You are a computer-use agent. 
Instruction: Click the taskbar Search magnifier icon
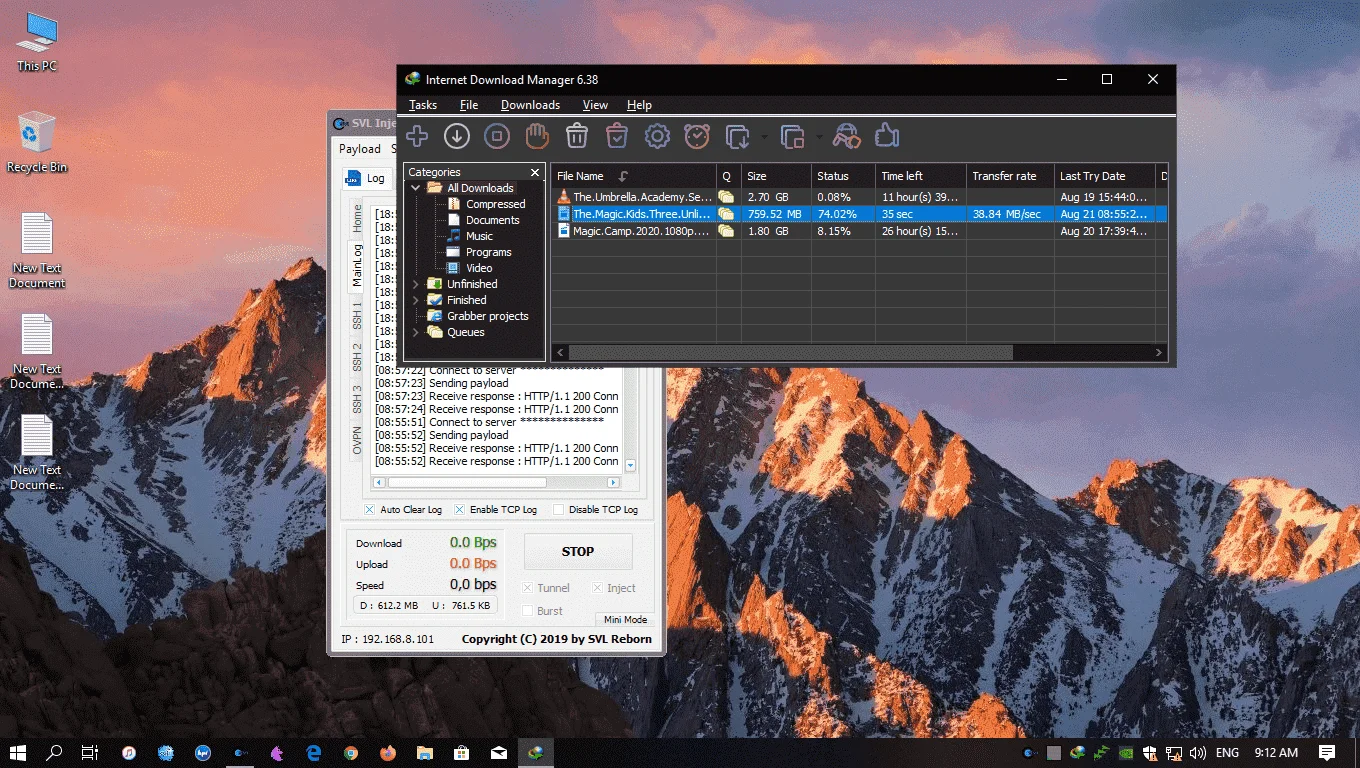pyautogui.click(x=54, y=752)
